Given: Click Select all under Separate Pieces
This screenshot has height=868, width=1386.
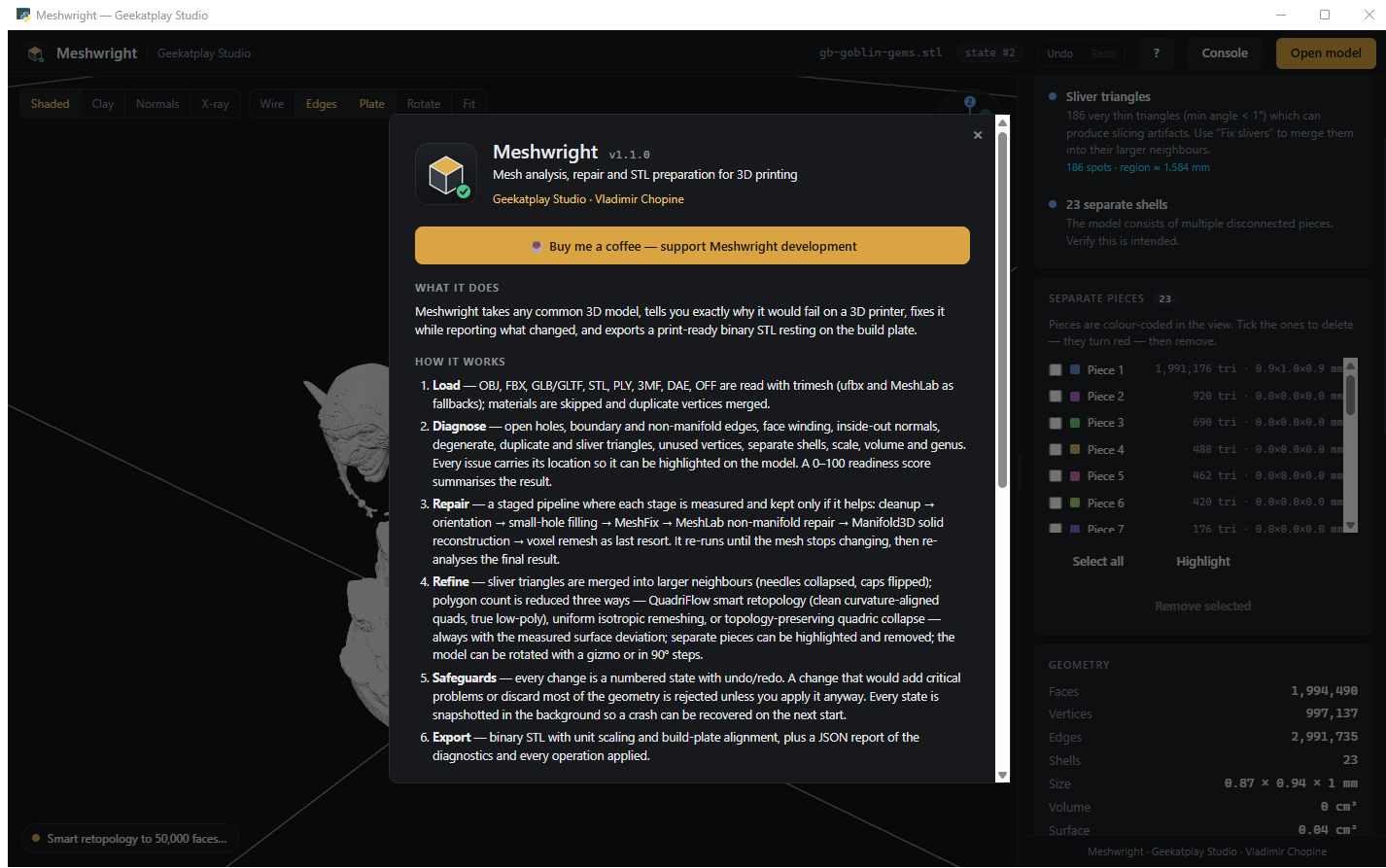Looking at the screenshot, I should coord(1097,562).
